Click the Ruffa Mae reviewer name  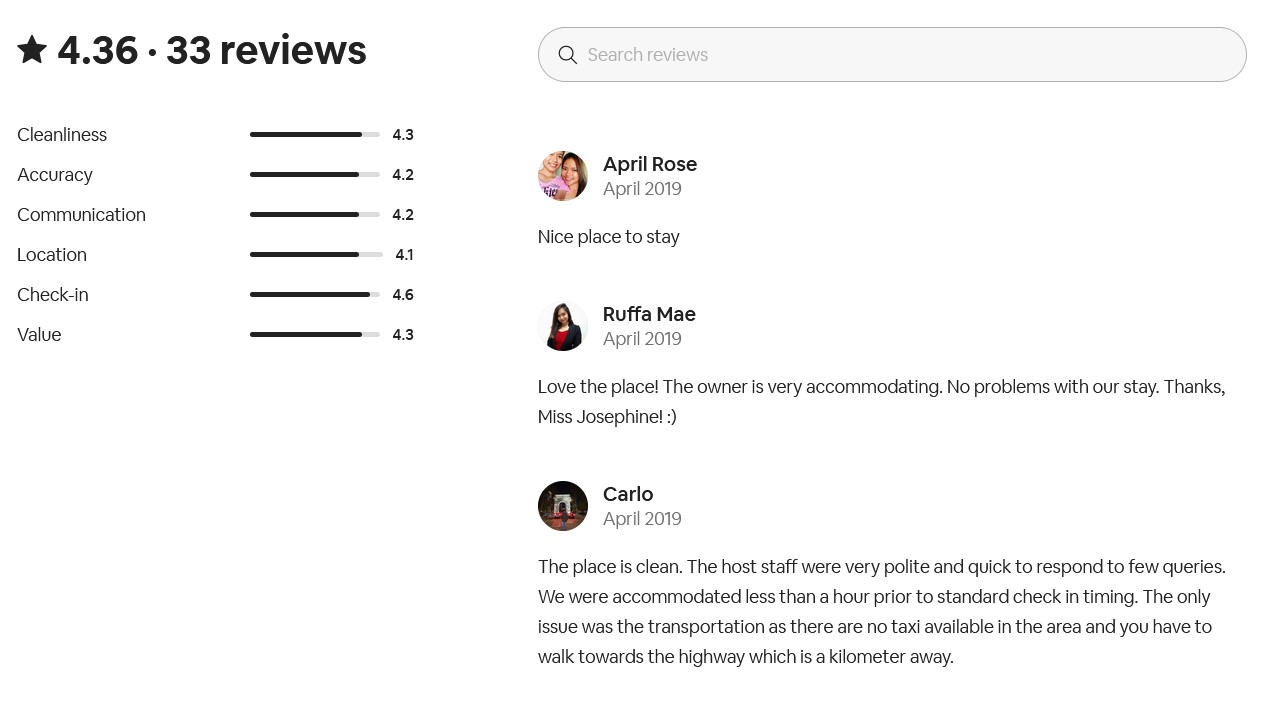pos(649,314)
